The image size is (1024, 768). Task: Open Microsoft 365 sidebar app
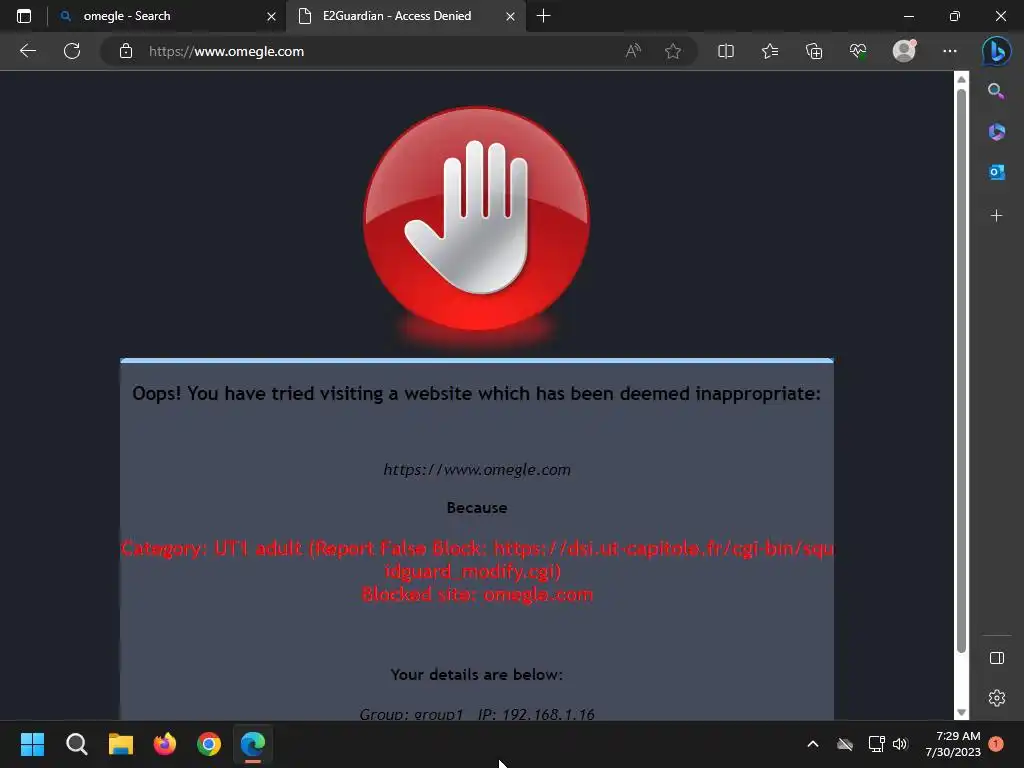pyautogui.click(x=997, y=131)
